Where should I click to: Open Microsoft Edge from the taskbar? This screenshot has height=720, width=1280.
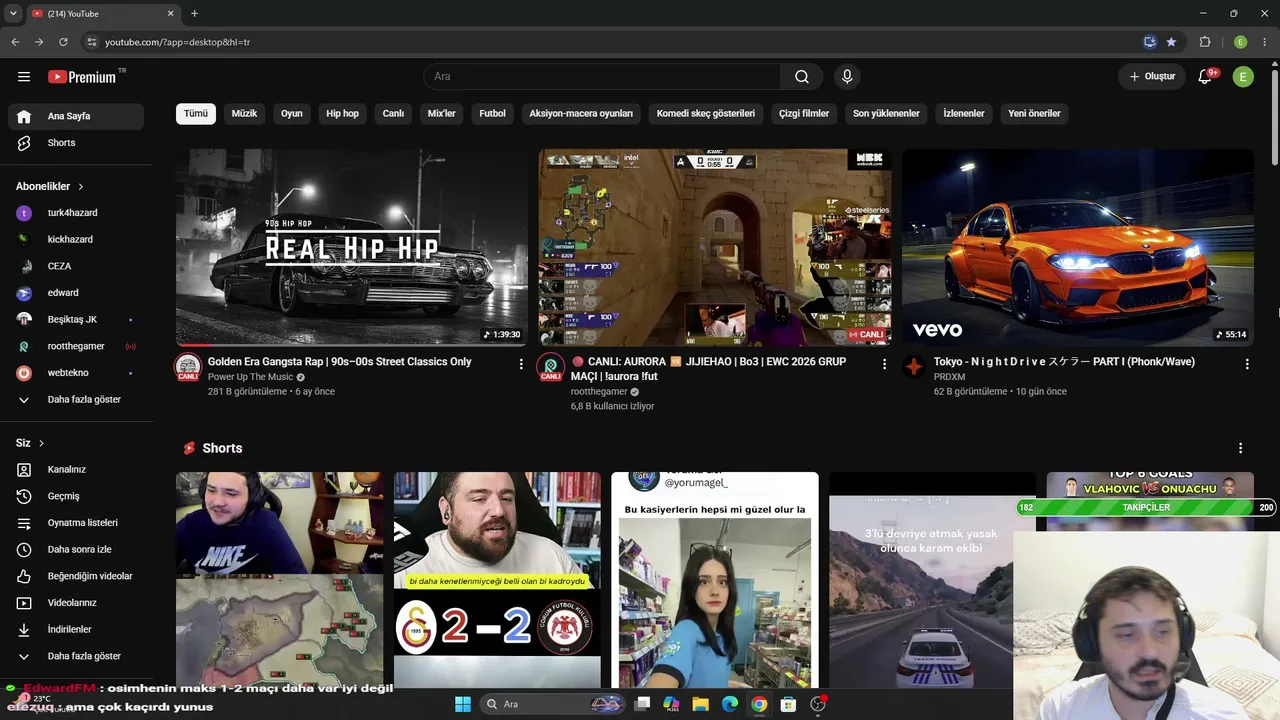click(x=730, y=704)
